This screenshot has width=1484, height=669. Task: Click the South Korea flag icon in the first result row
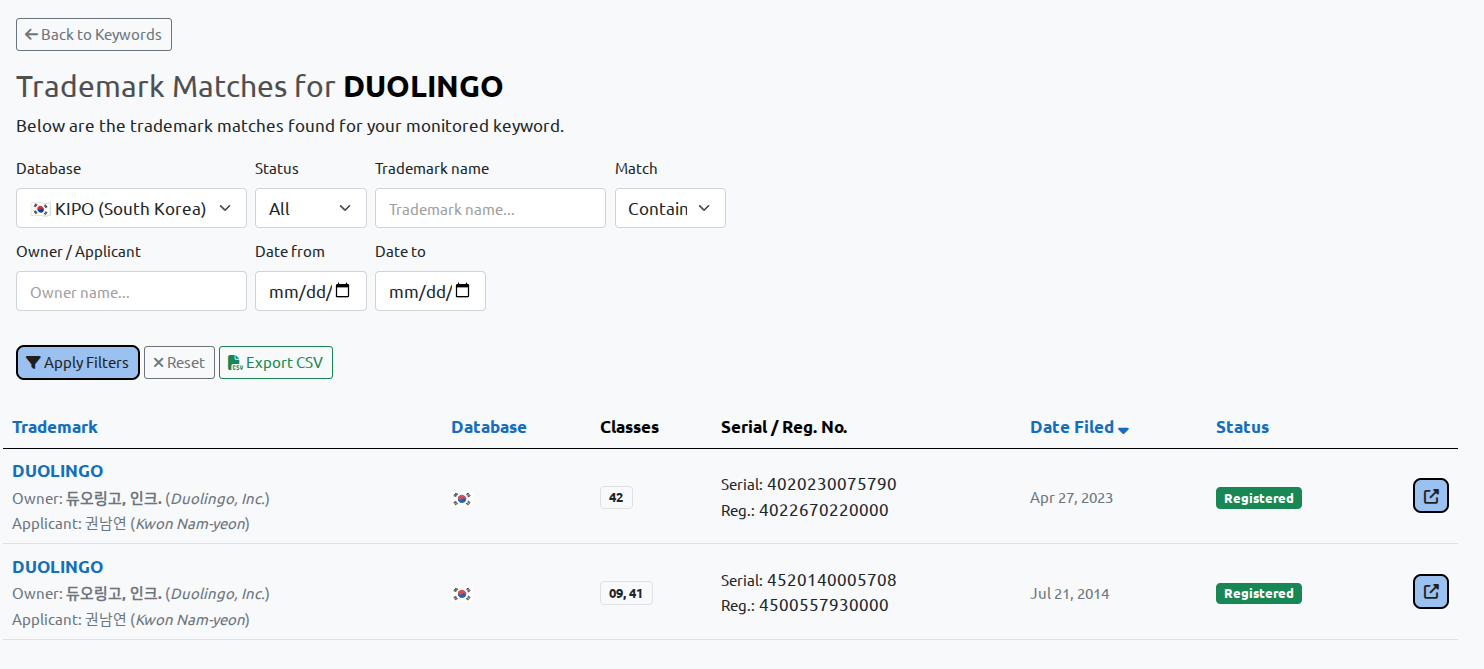pos(462,497)
